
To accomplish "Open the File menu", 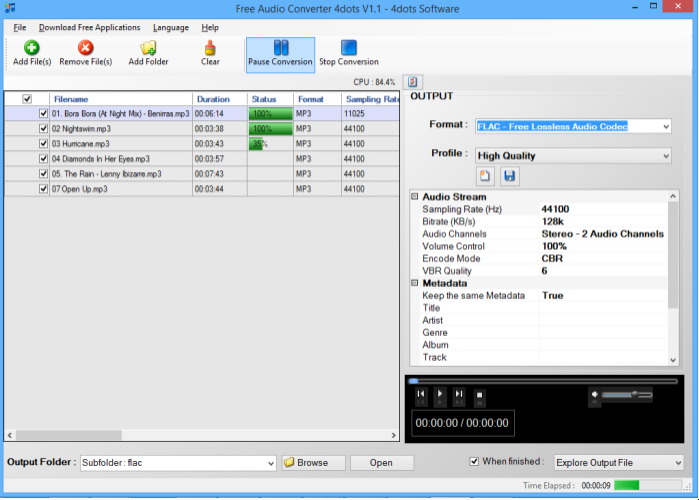I will 20,28.
